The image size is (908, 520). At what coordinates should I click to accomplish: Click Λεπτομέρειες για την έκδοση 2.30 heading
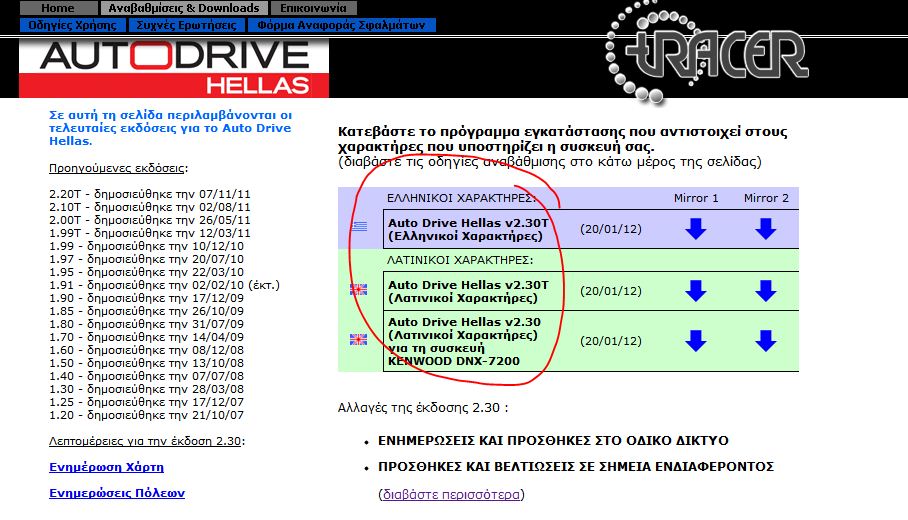[145, 441]
